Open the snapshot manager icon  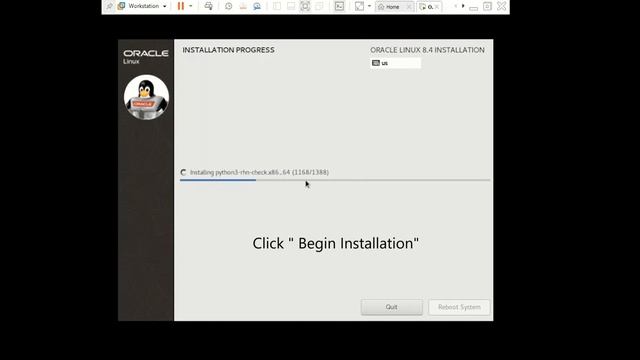pyautogui.click(x=257, y=6)
